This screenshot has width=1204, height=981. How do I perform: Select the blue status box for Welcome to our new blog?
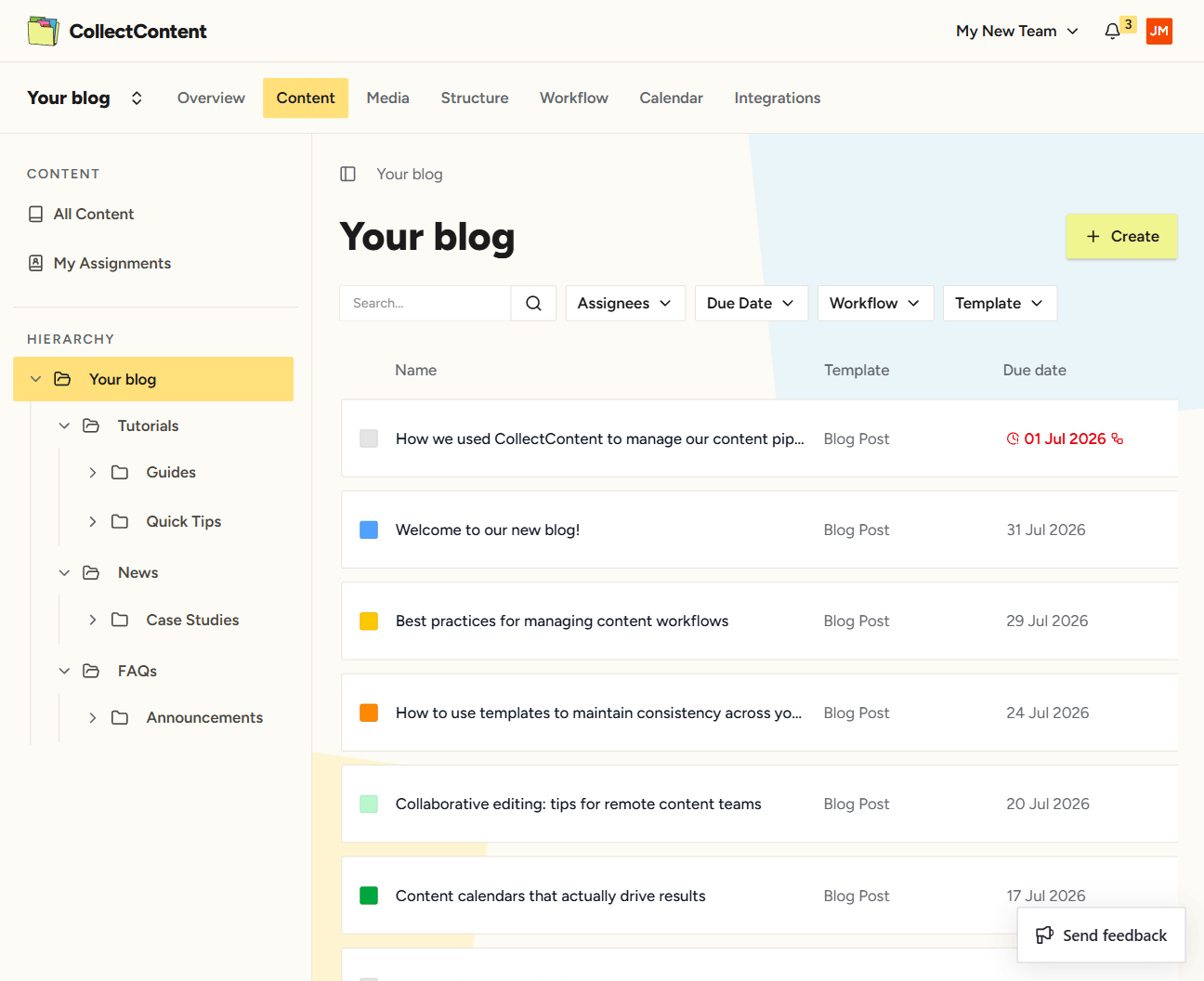pos(369,530)
